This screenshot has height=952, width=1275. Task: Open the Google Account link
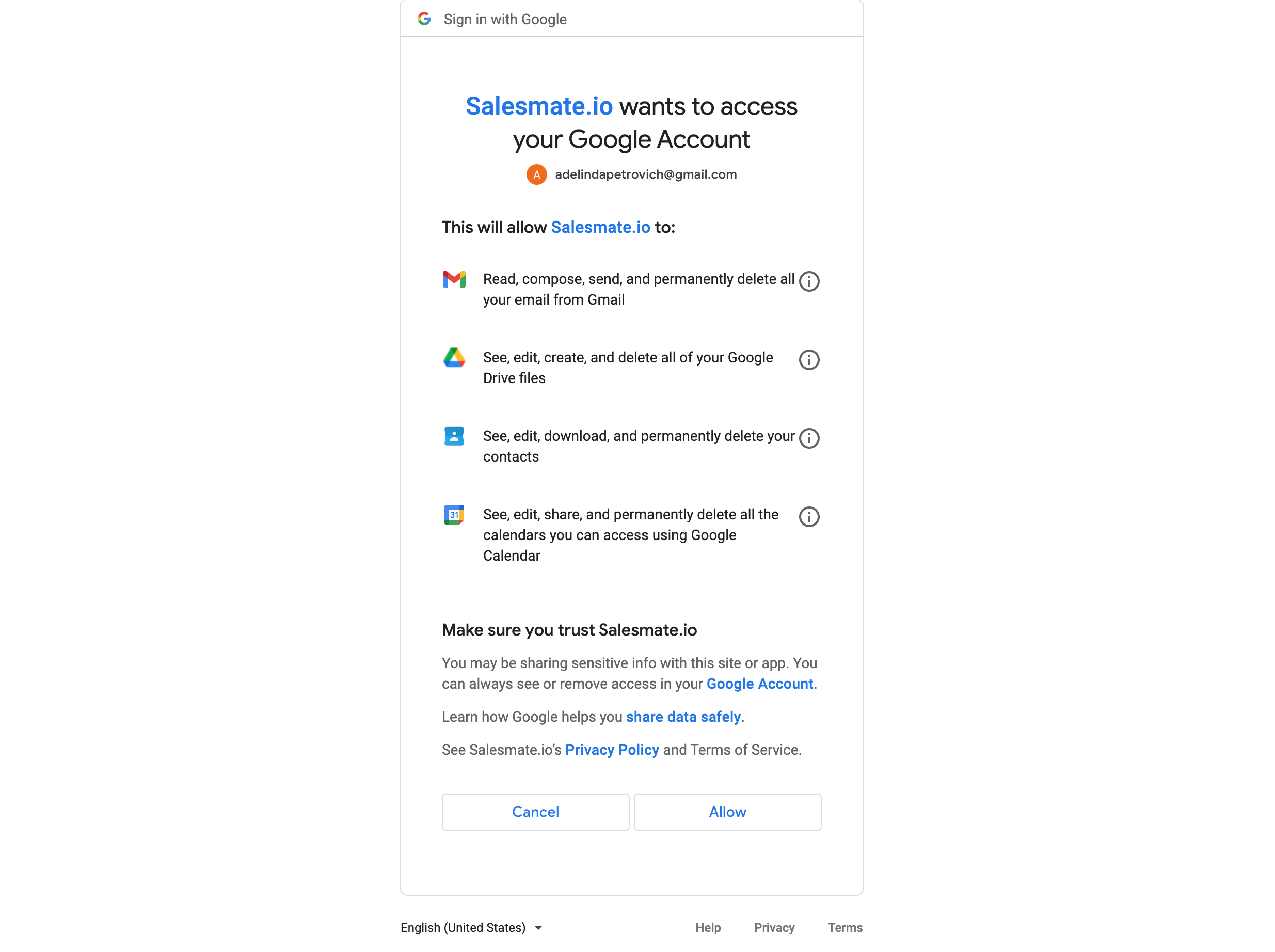coord(759,684)
